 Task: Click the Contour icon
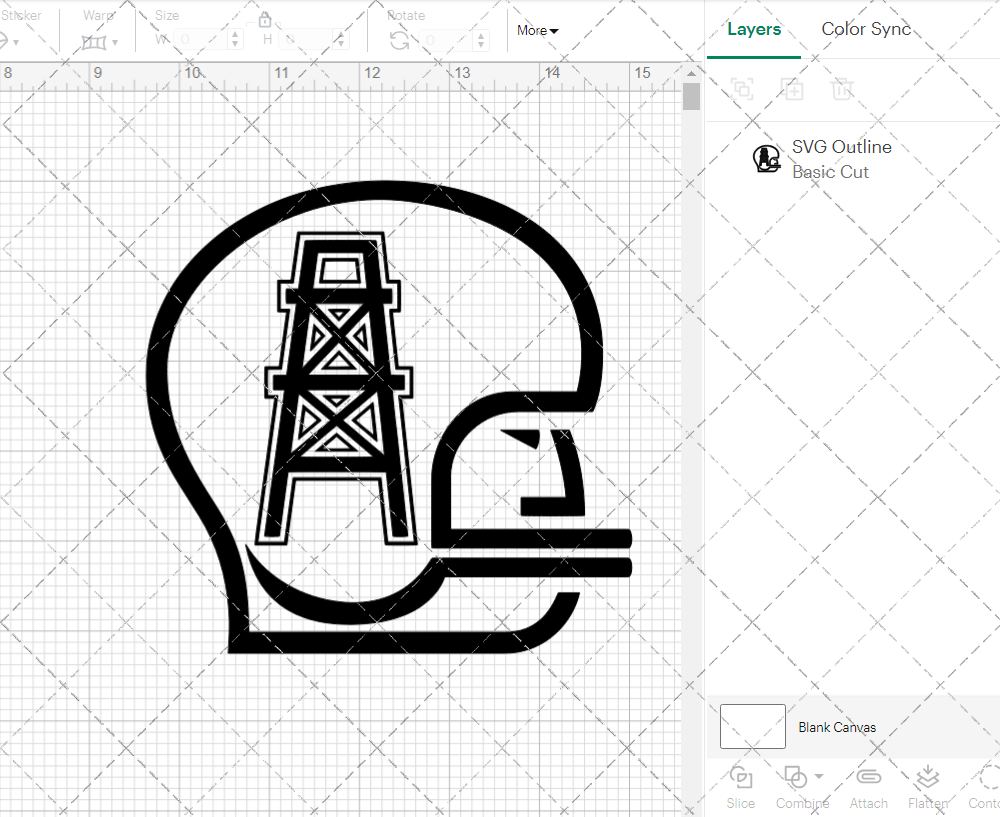(988, 778)
